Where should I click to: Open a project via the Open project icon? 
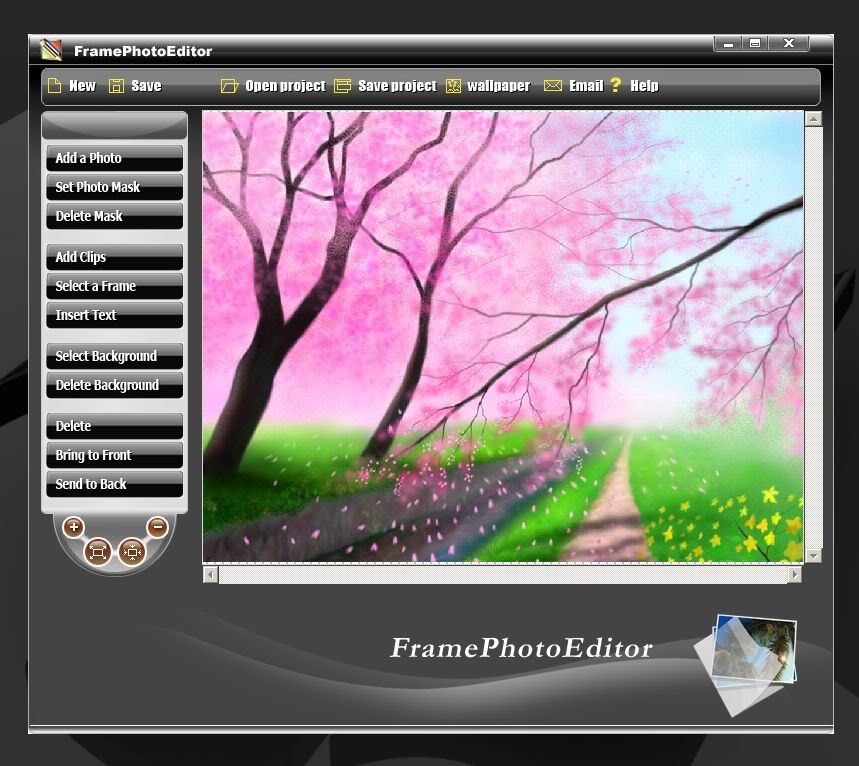point(231,86)
